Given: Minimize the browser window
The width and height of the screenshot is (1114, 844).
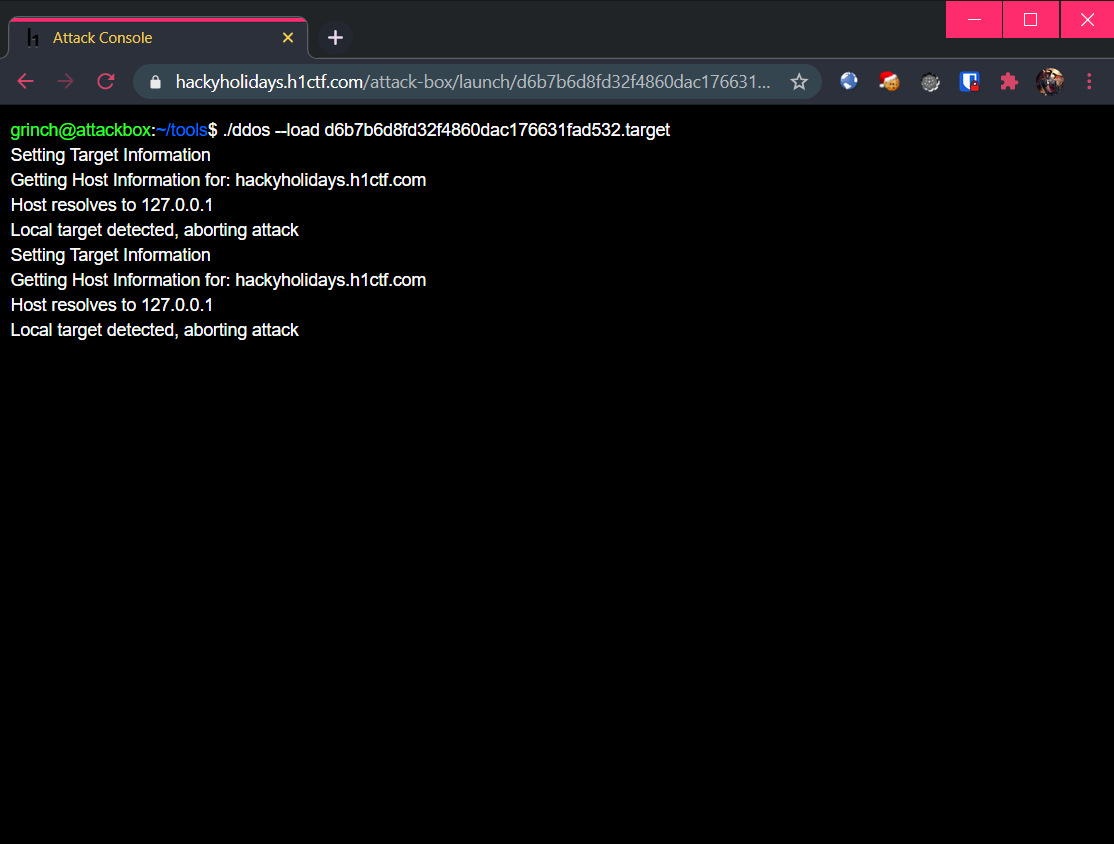Looking at the screenshot, I should click(x=974, y=19).
